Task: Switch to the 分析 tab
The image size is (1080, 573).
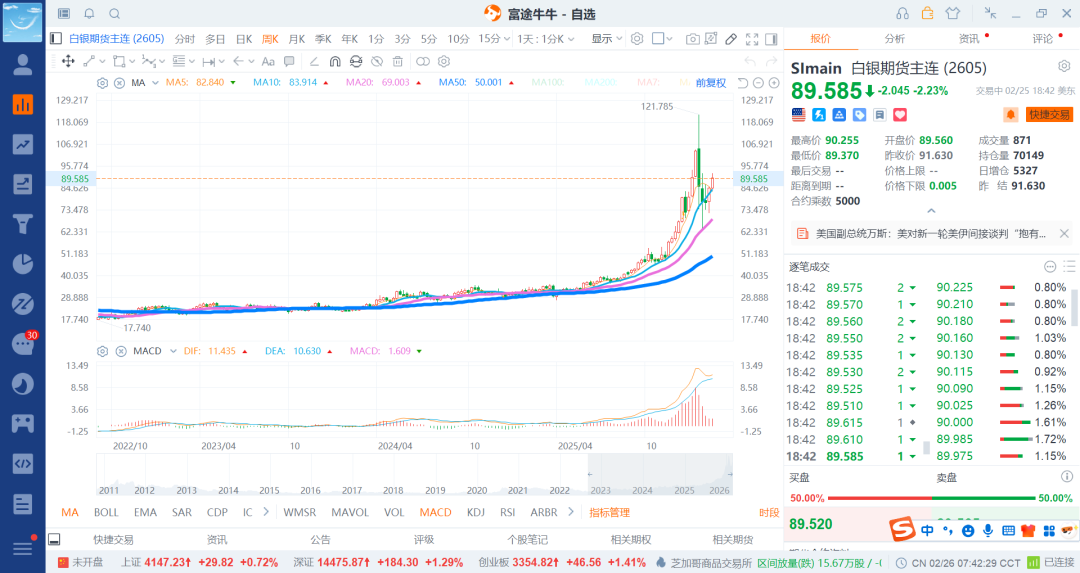Action: [x=895, y=39]
